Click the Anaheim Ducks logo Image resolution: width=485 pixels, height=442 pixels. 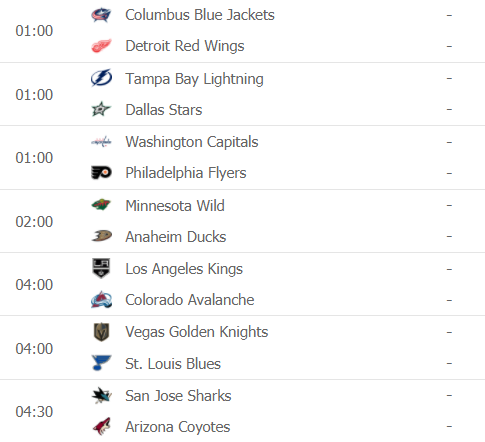pyautogui.click(x=101, y=236)
